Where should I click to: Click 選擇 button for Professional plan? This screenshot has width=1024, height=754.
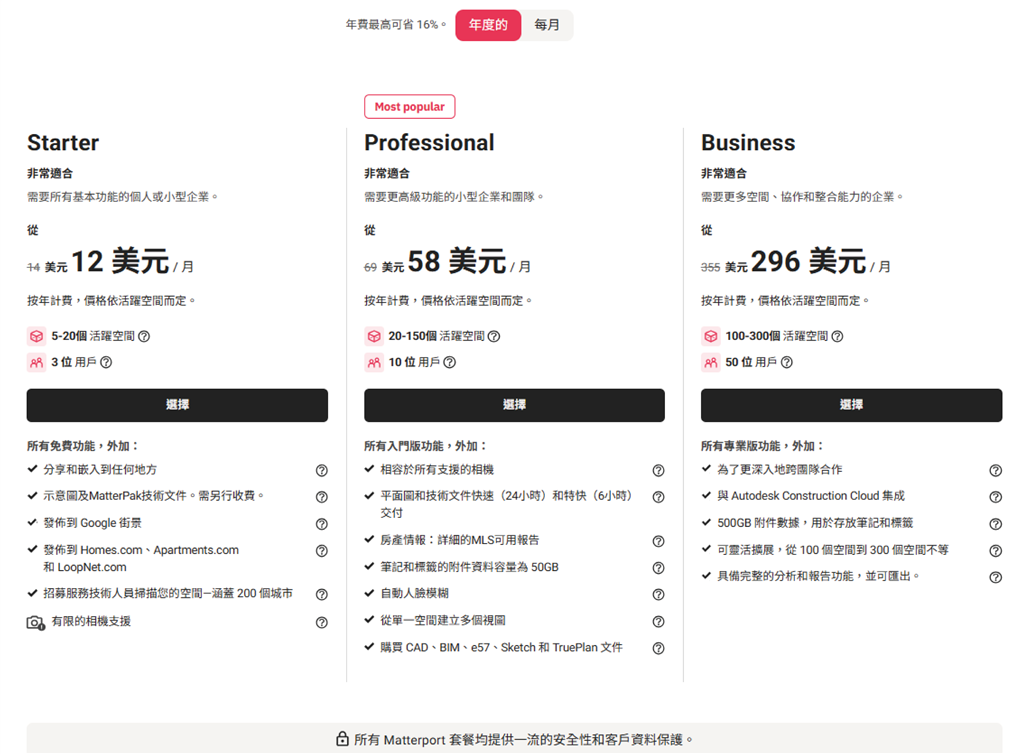point(514,405)
